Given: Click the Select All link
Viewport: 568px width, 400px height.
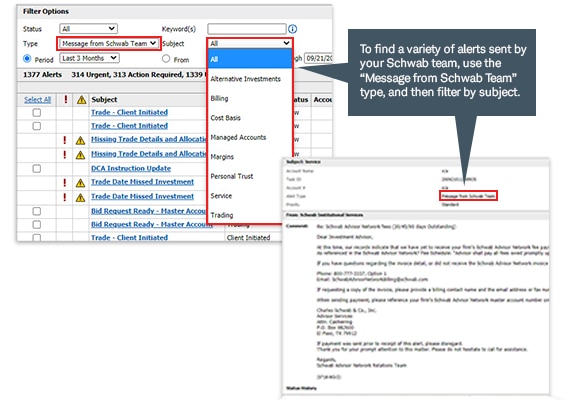Looking at the screenshot, I should click(37, 100).
